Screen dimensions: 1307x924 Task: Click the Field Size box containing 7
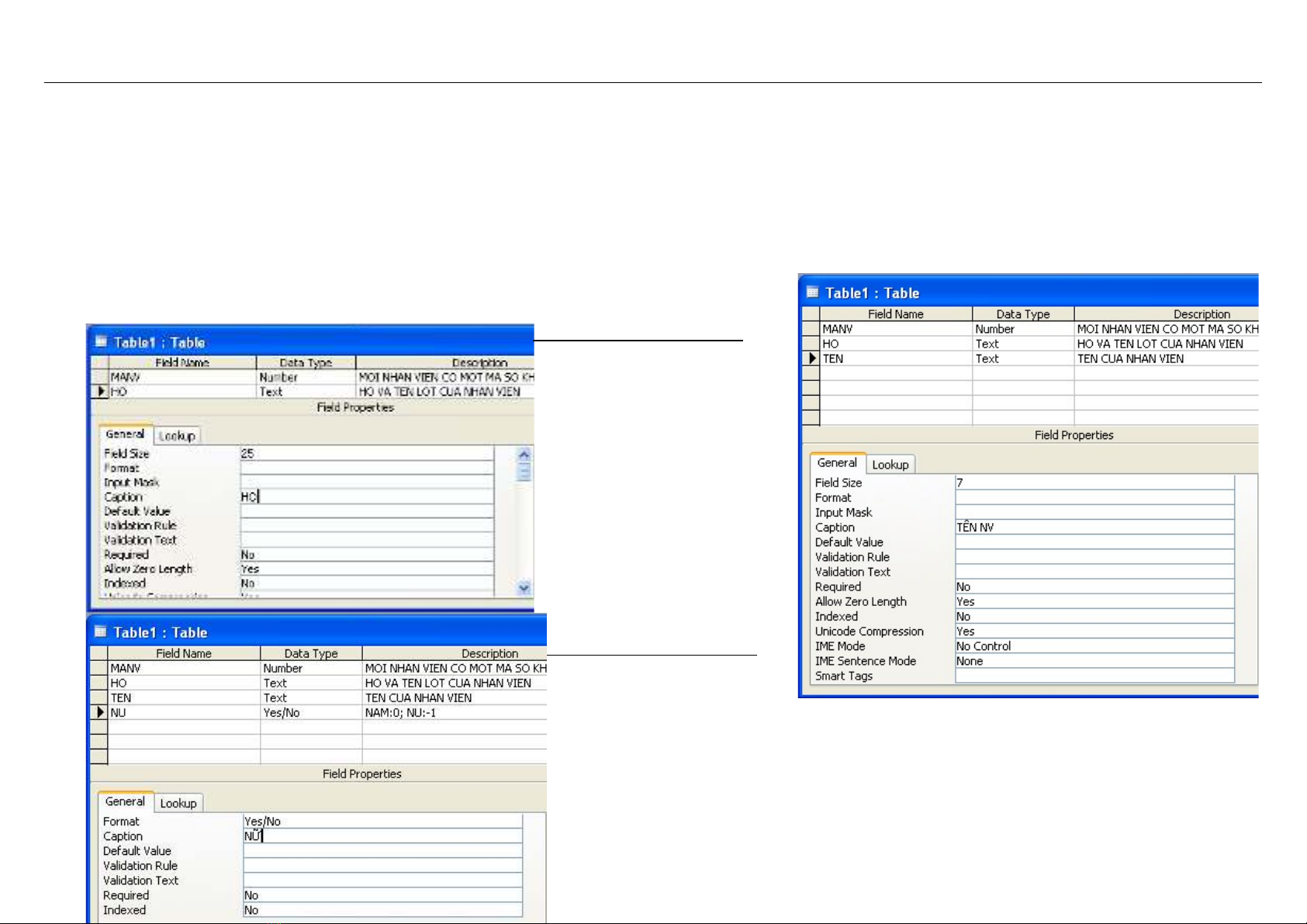[1094, 483]
